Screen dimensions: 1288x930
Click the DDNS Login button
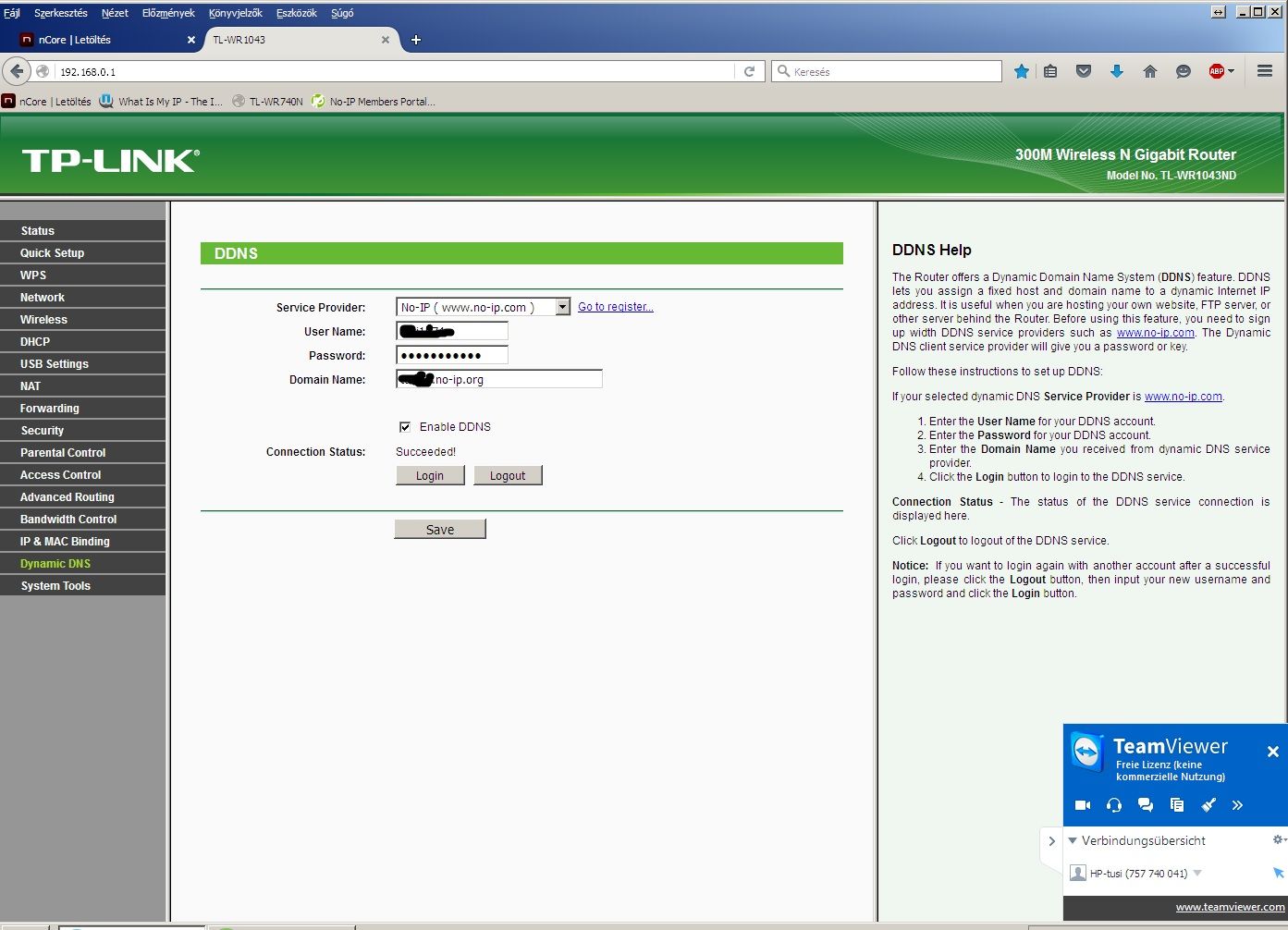tap(430, 475)
